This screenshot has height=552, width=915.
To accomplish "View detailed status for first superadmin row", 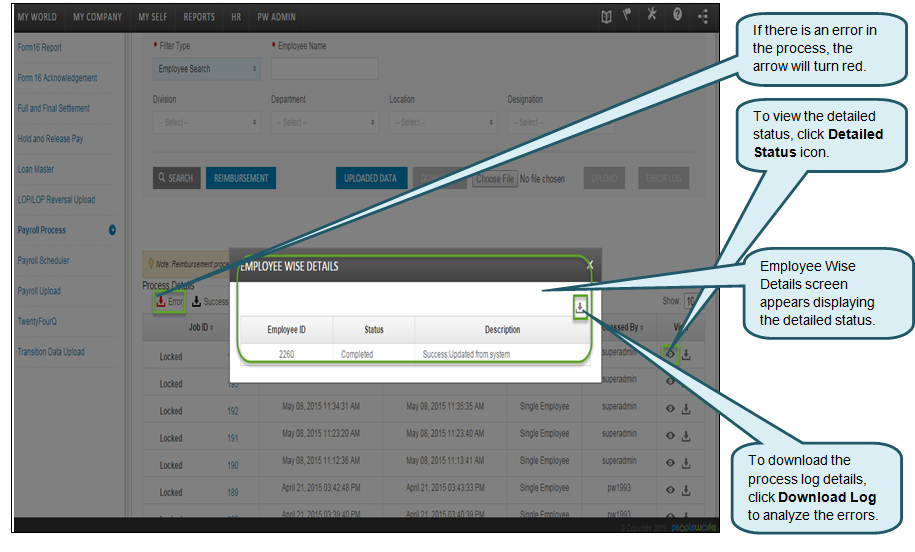I will [670, 354].
